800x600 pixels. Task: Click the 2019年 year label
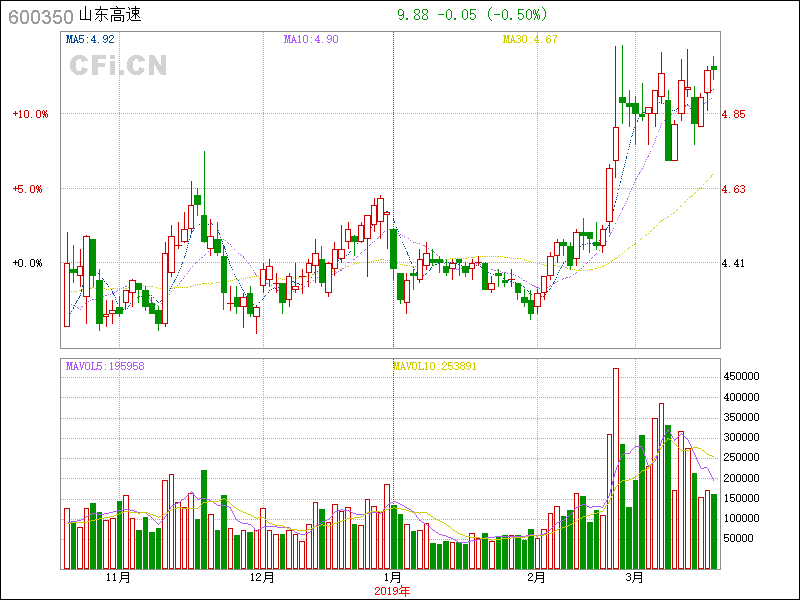point(393,591)
